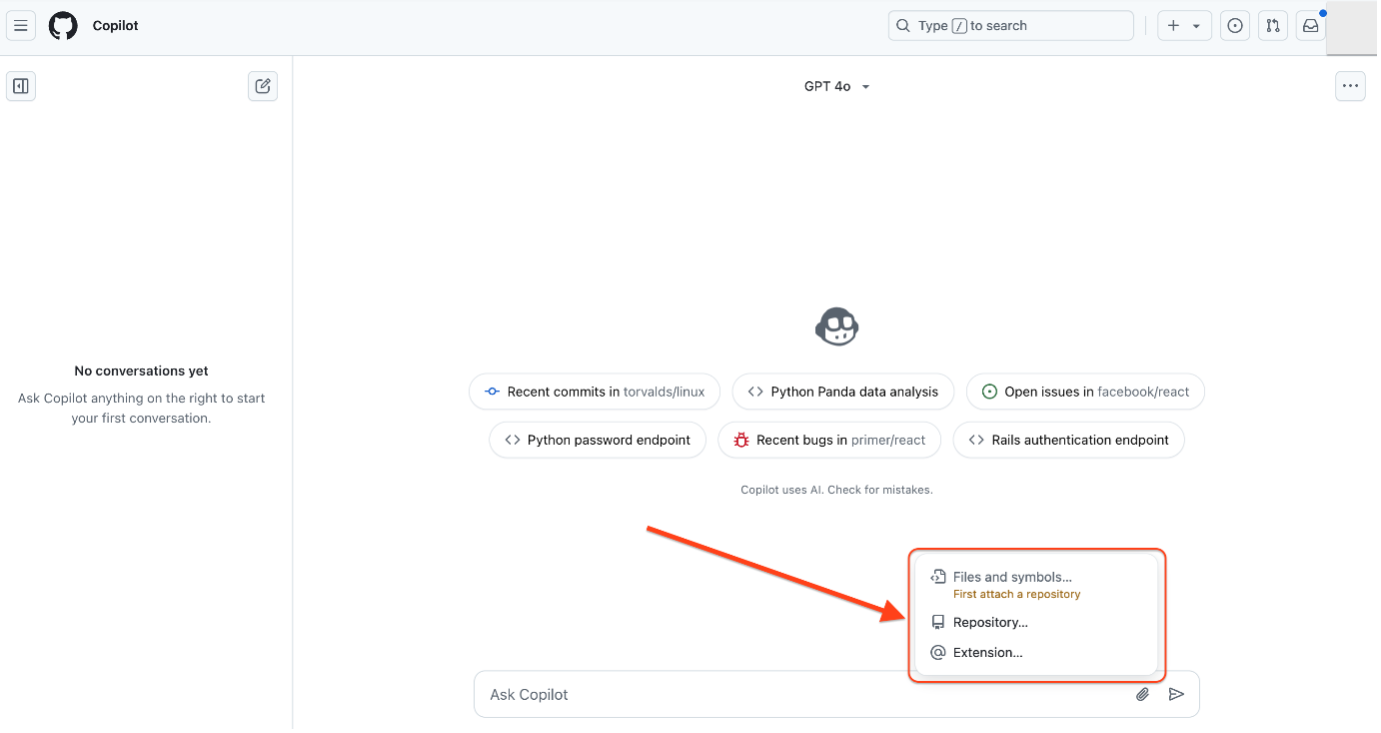This screenshot has height=733, width=1381.
Task: Open the GPT 4o model selector
Action: pos(837,87)
